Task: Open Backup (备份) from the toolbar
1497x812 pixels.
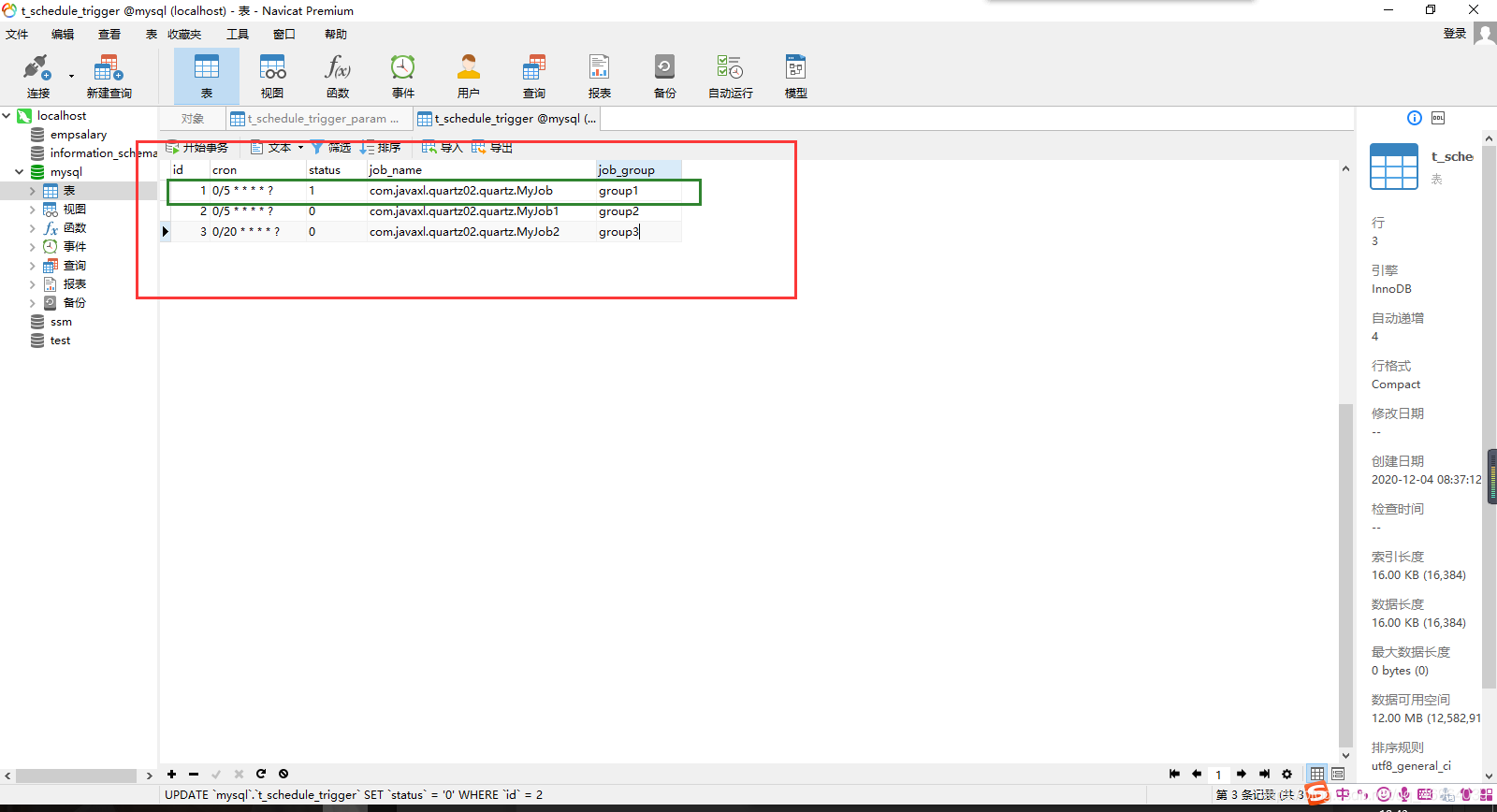Action: pos(665,77)
